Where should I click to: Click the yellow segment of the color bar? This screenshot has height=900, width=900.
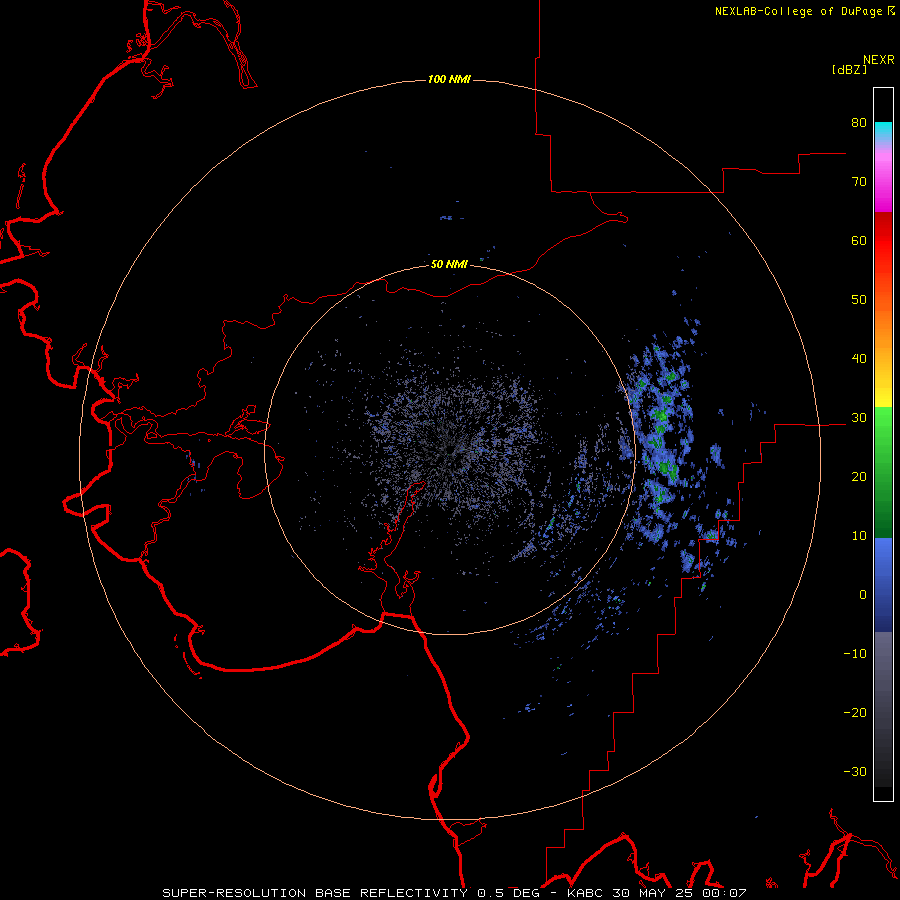tap(883, 396)
